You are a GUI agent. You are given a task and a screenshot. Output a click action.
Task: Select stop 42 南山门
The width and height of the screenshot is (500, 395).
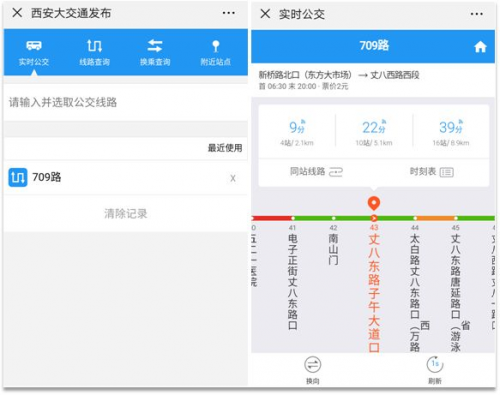tap(333, 245)
